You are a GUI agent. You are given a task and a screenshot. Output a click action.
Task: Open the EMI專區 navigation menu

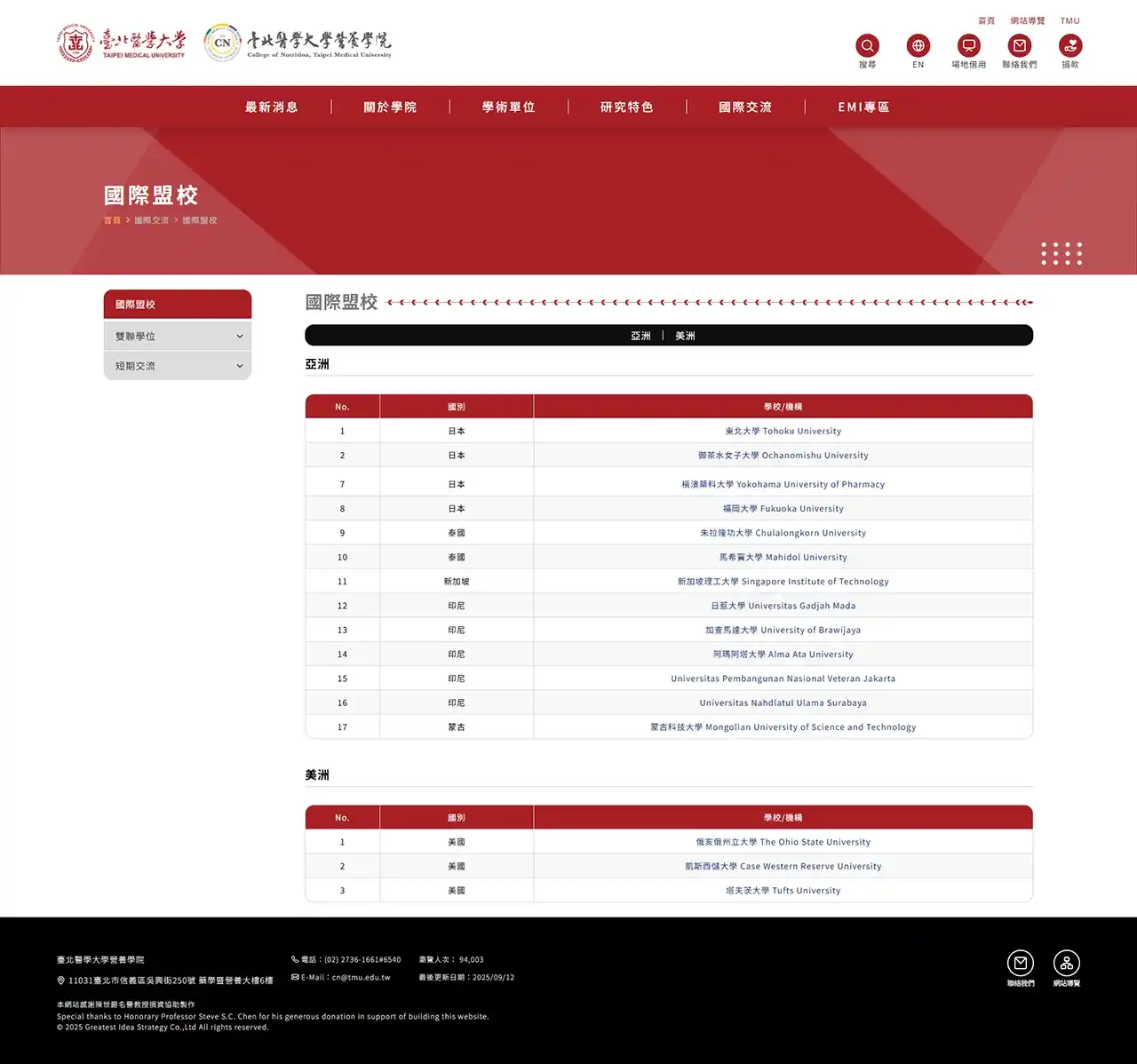pos(863,107)
